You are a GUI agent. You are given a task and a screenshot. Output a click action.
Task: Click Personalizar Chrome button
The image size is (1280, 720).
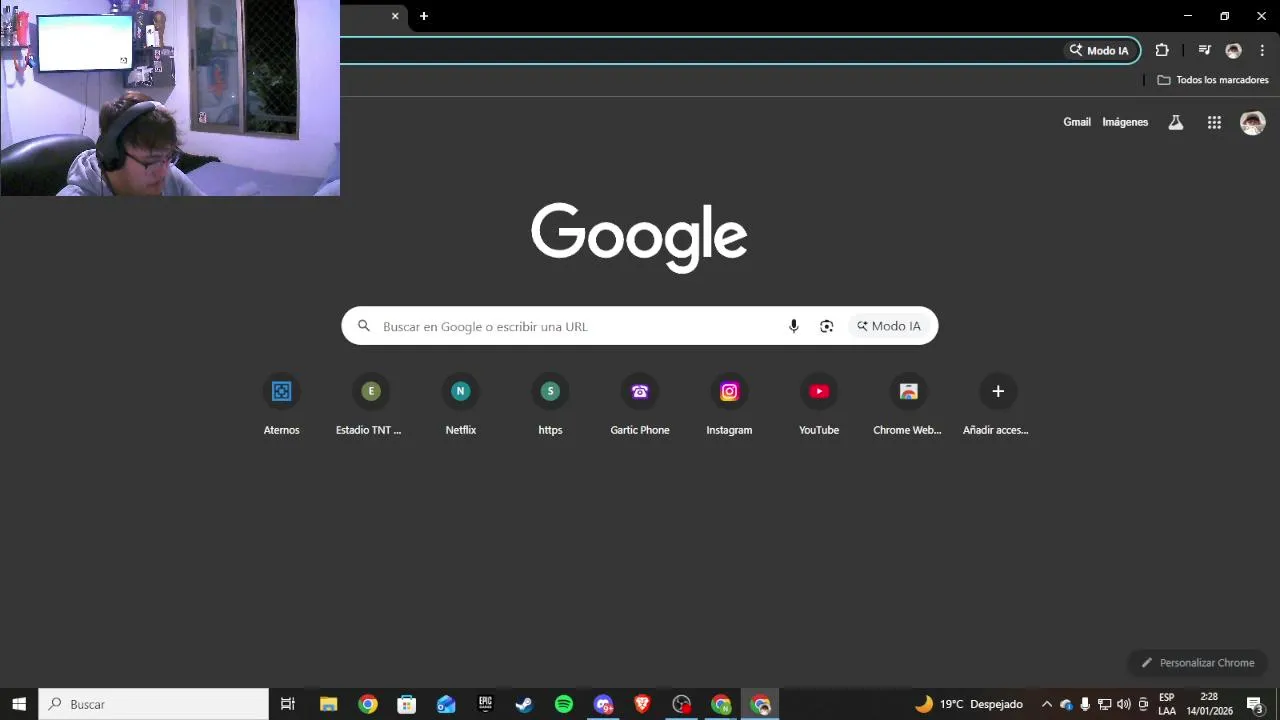(1198, 662)
